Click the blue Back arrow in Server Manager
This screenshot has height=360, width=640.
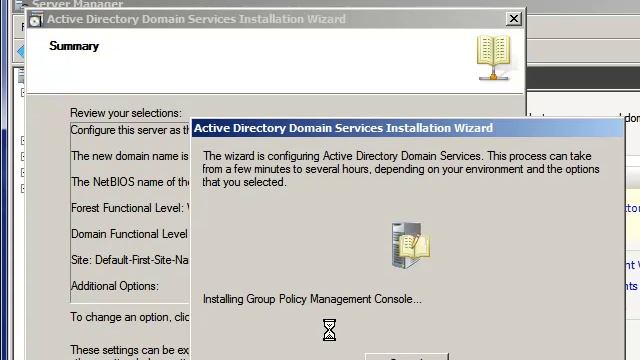click(20, 51)
